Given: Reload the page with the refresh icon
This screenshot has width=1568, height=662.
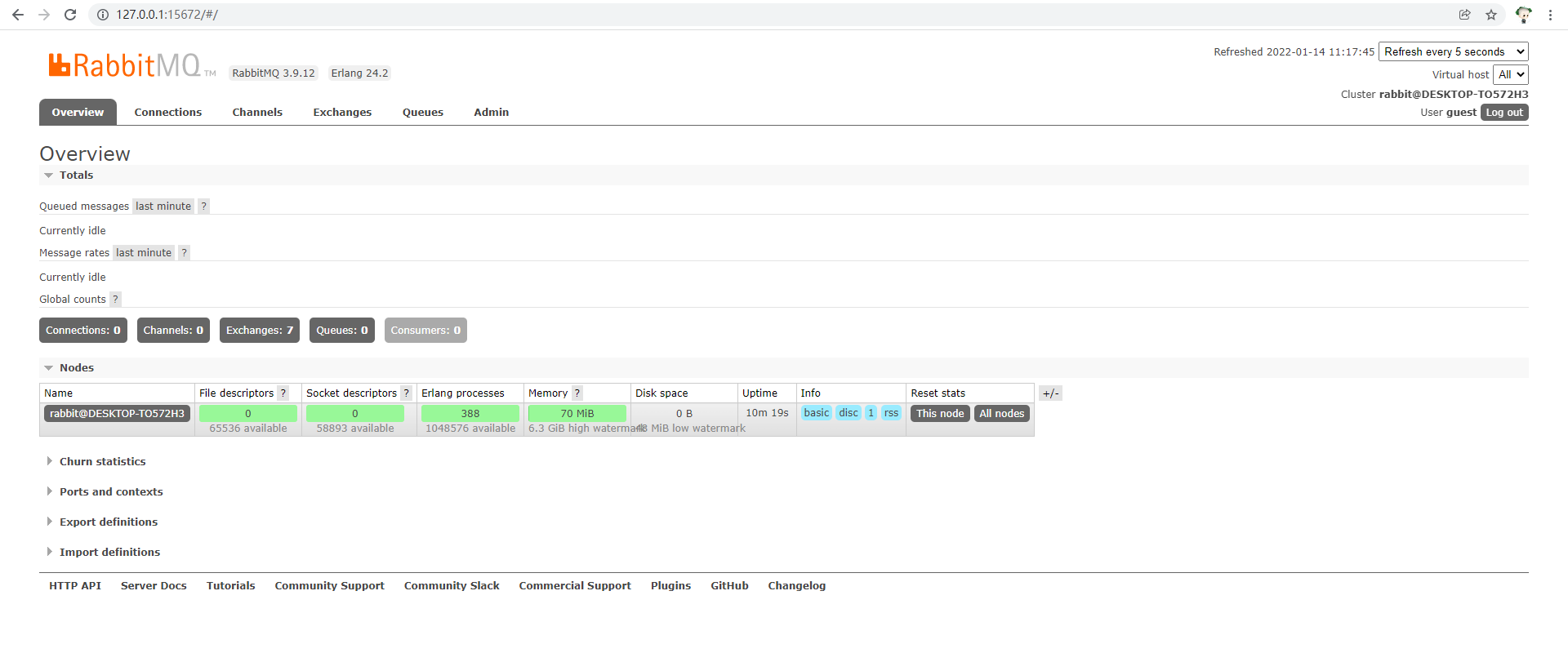Looking at the screenshot, I should (x=70, y=15).
